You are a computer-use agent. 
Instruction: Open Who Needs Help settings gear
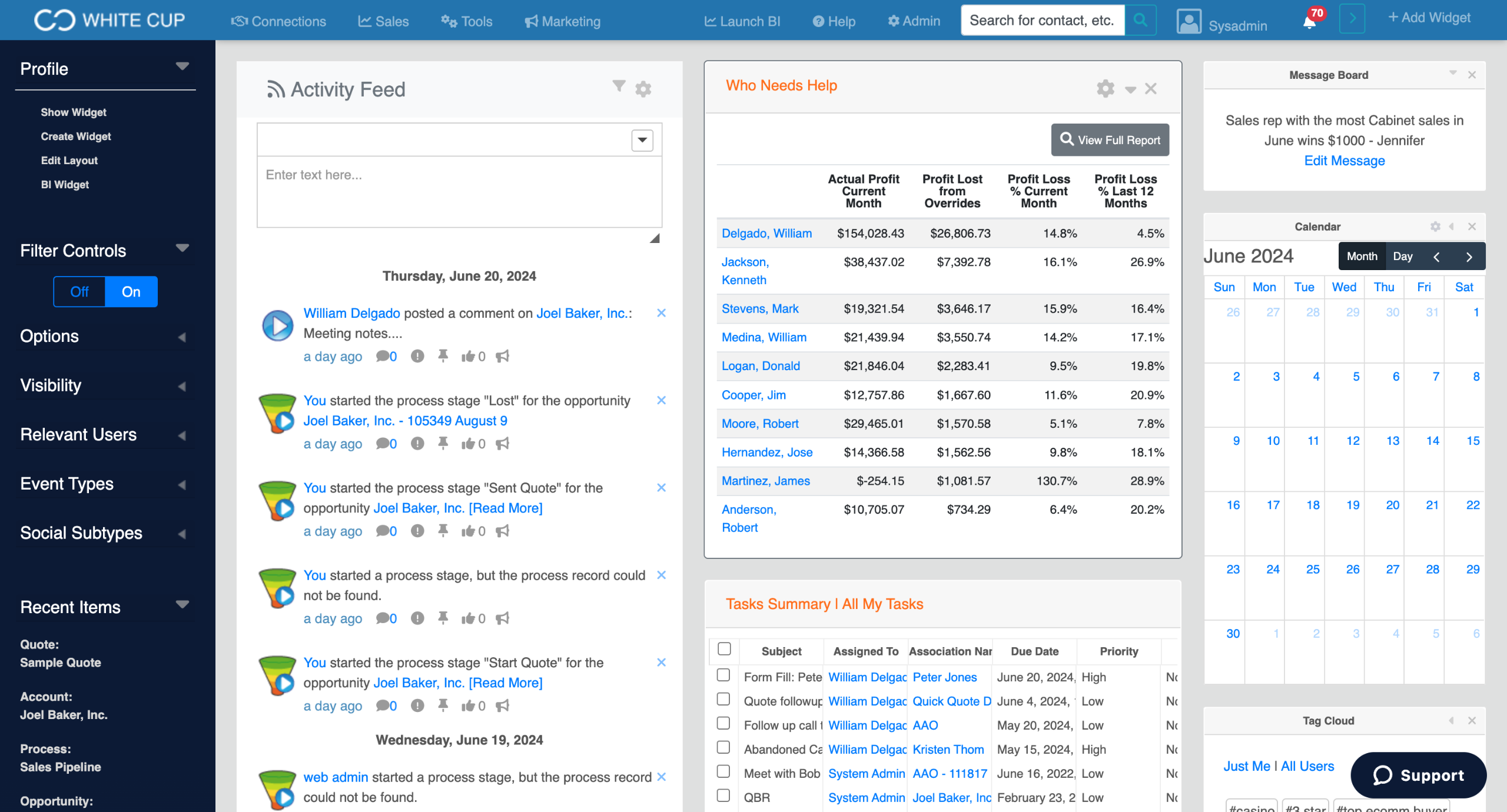click(1105, 88)
